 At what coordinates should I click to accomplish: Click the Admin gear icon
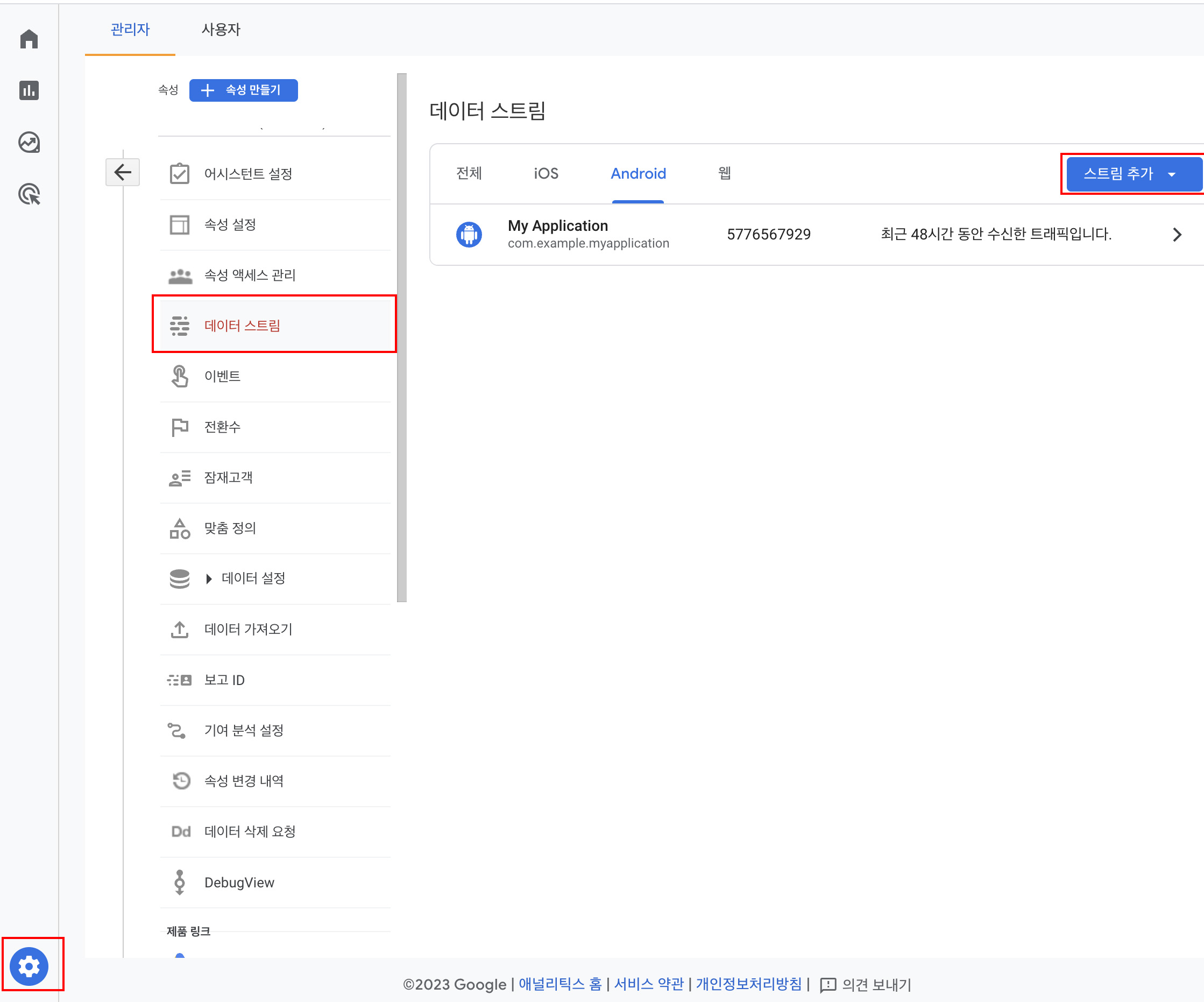(x=29, y=966)
